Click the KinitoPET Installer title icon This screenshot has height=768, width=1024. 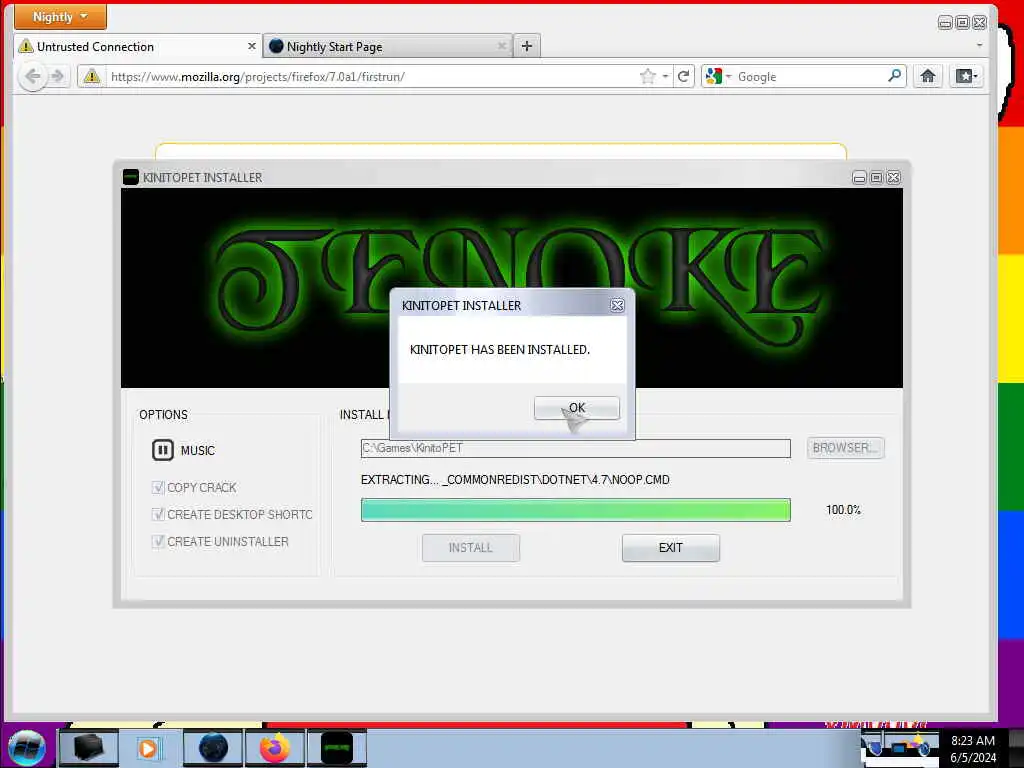(131, 177)
